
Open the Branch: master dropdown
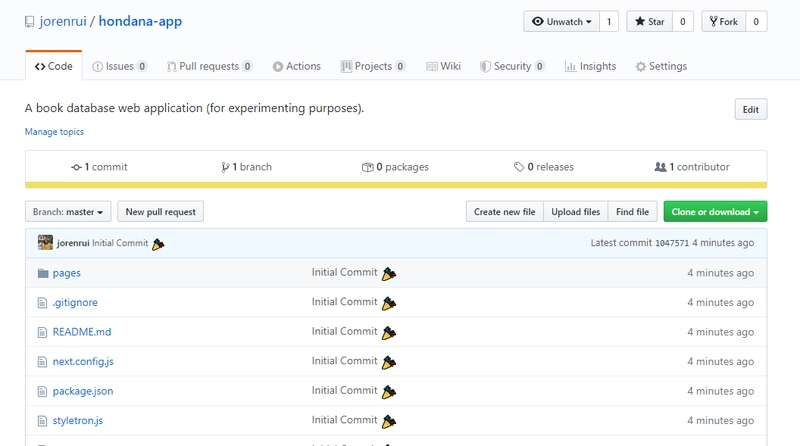click(x=68, y=212)
